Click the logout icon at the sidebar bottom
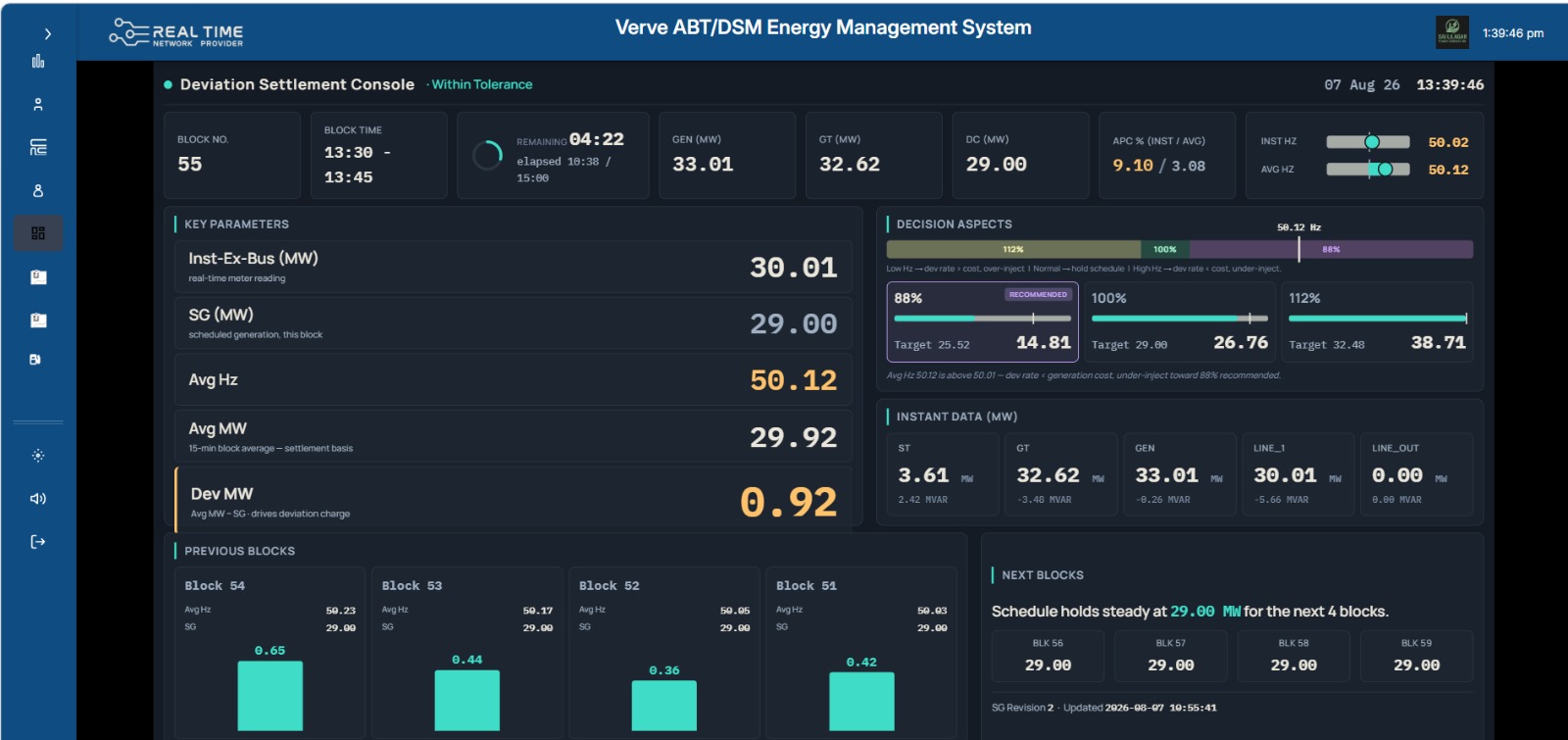 click(x=38, y=542)
